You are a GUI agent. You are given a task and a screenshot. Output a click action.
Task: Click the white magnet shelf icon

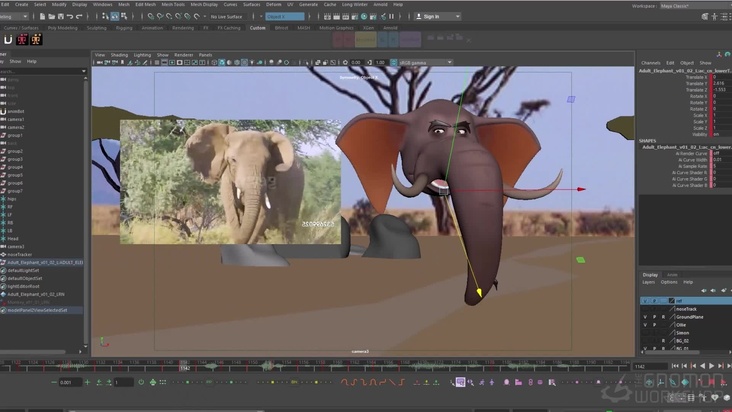(x=8, y=40)
